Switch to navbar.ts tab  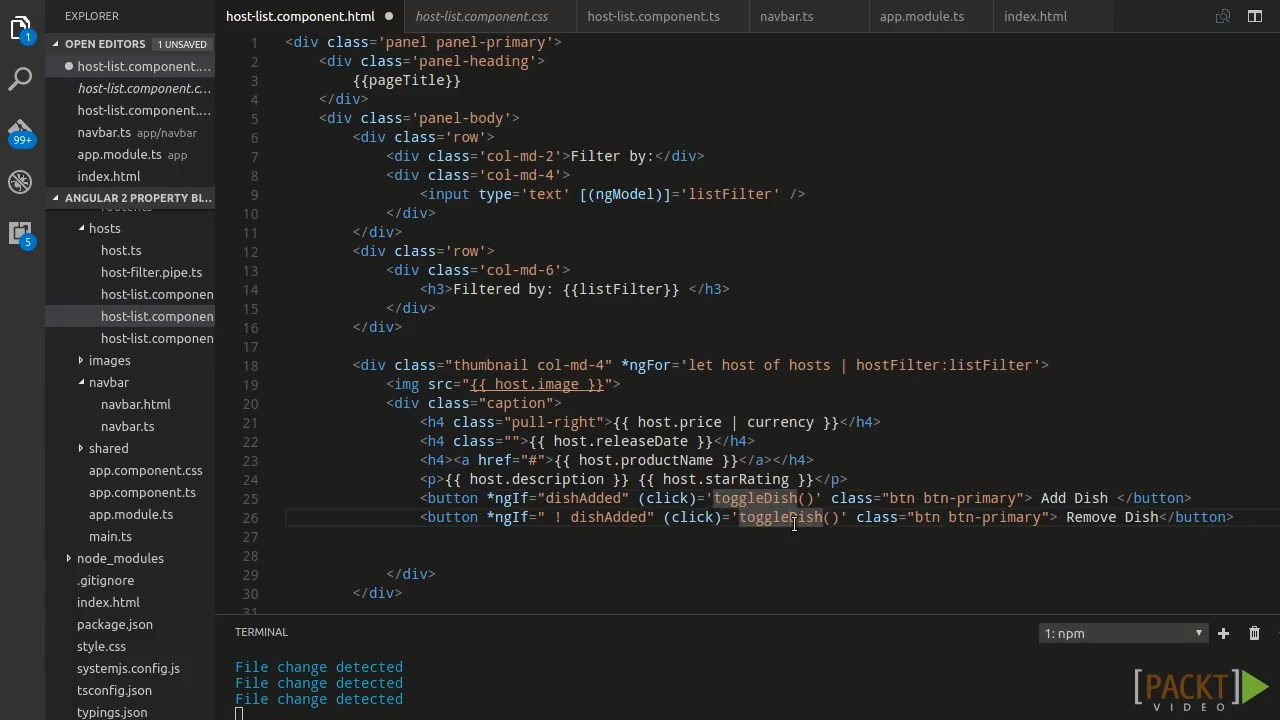coord(786,16)
